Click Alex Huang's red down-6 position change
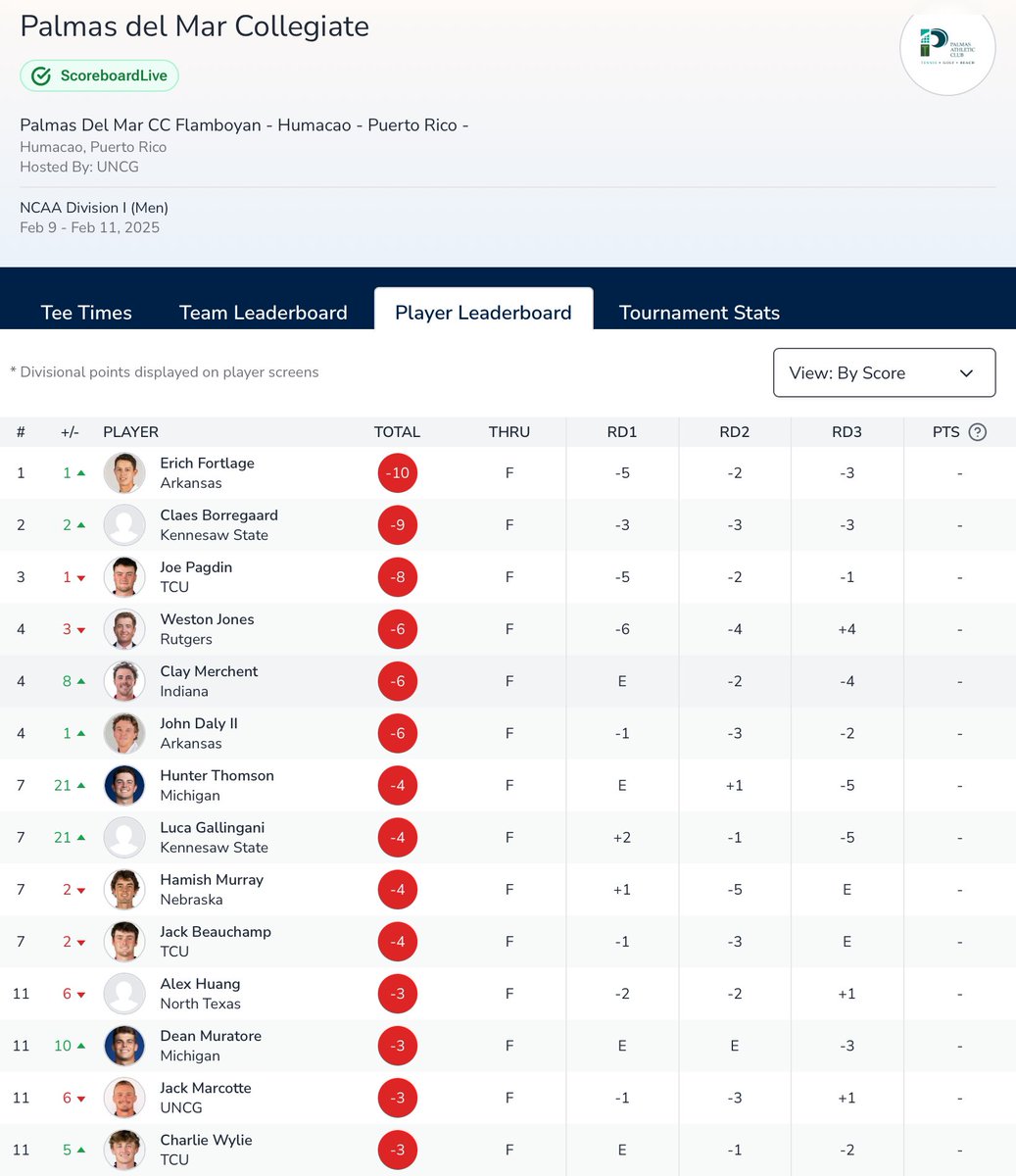 (x=73, y=994)
